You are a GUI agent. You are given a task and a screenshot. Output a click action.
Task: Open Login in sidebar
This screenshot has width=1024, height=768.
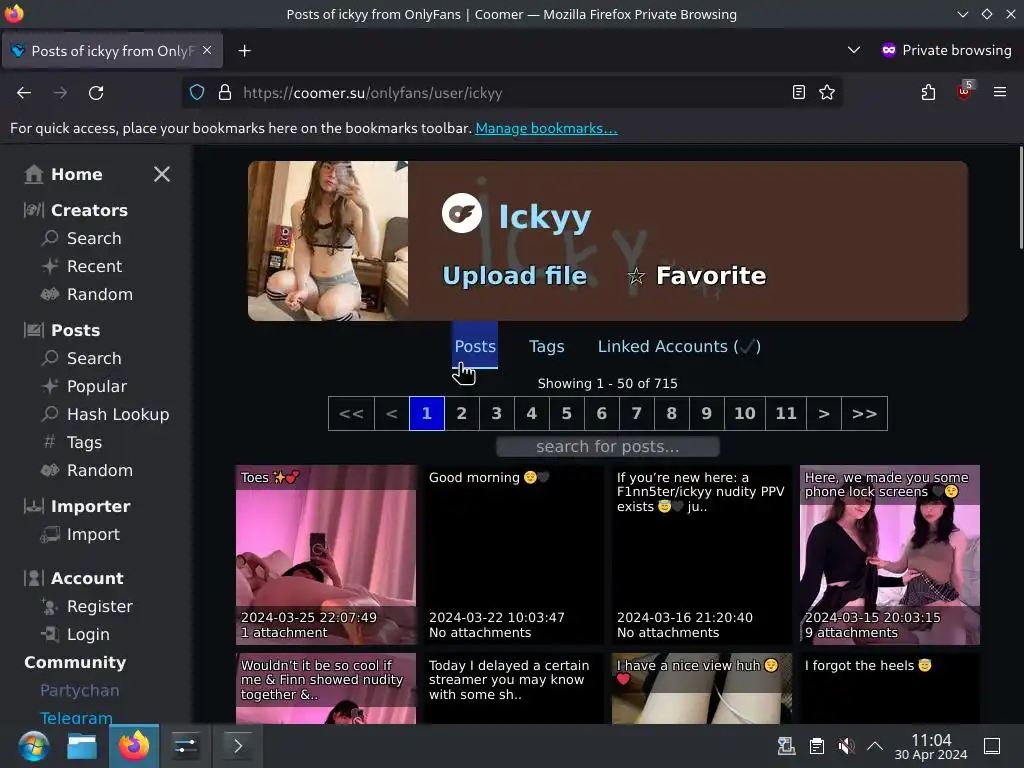(88, 635)
